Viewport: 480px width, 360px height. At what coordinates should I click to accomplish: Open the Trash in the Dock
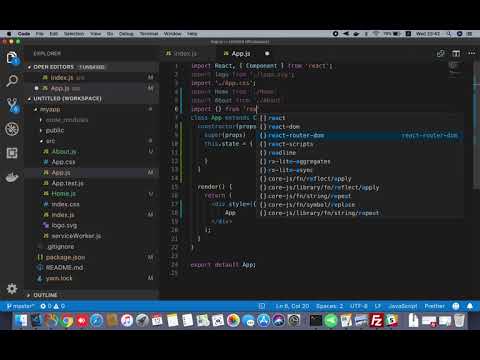click(459, 321)
